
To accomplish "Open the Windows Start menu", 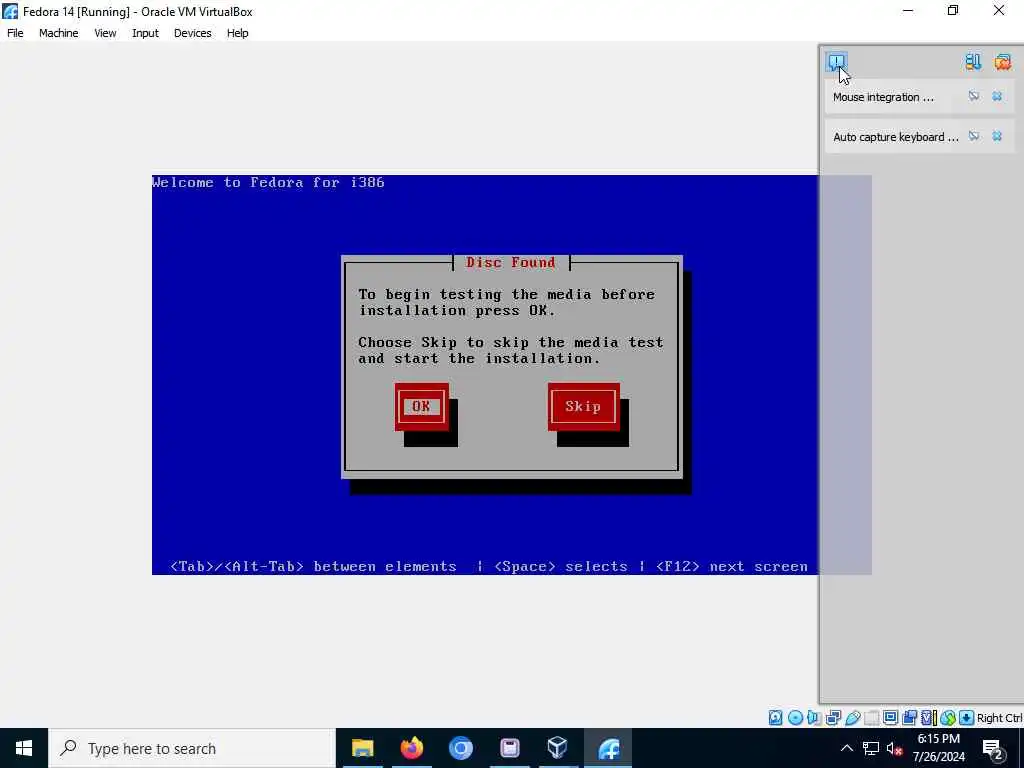I will click(x=24, y=748).
